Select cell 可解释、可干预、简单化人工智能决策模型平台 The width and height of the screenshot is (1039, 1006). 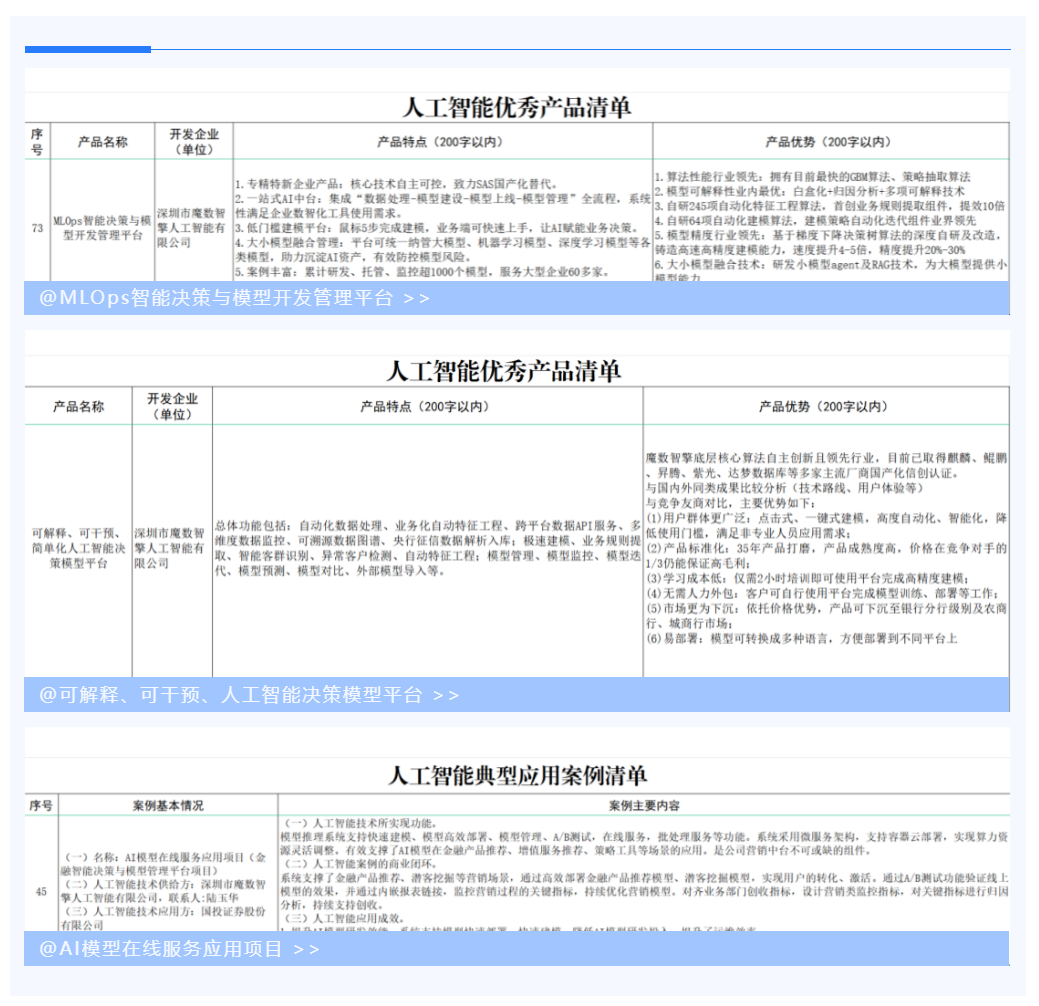click(x=78, y=548)
